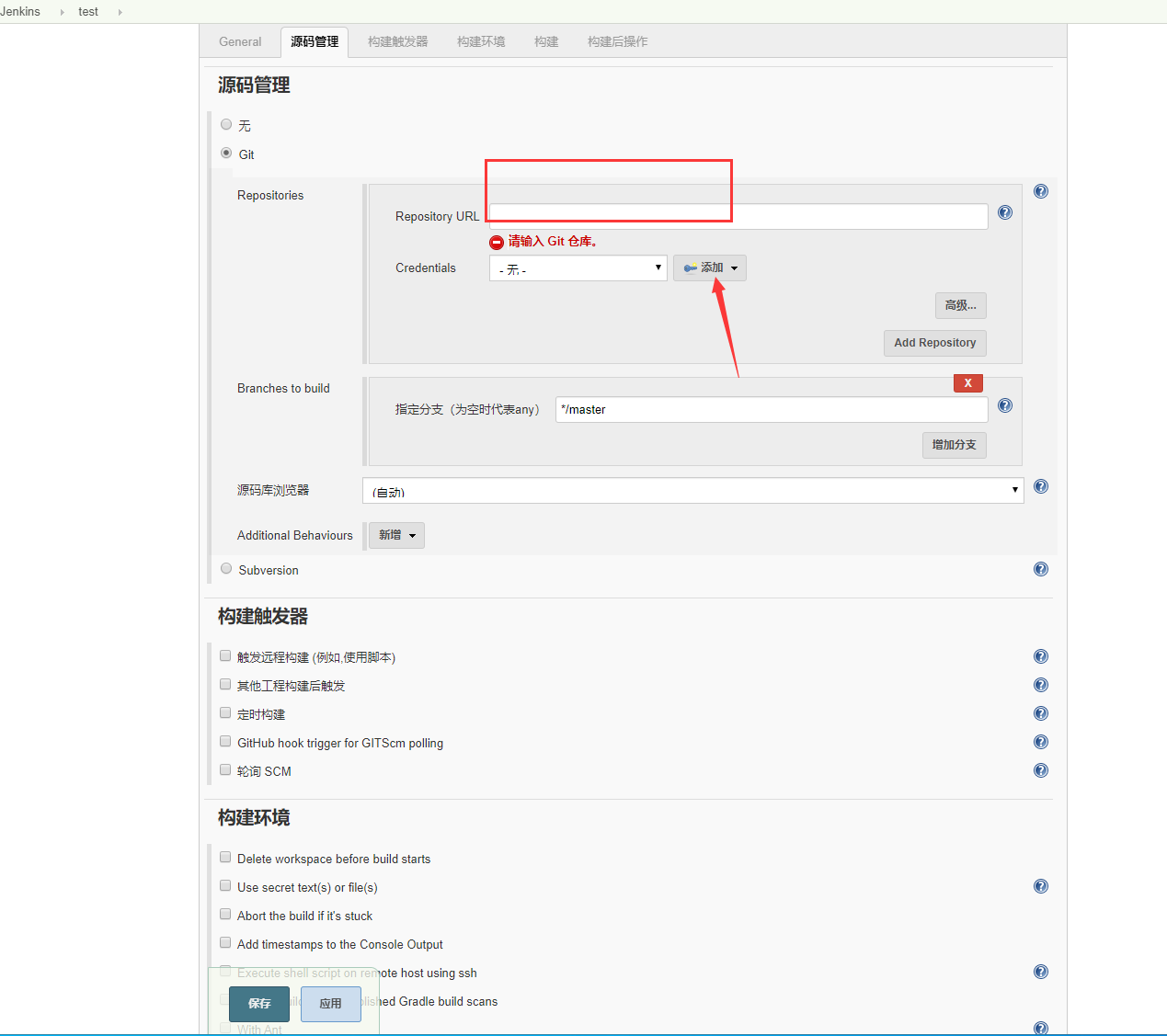Screen dimensions: 1167x1036
Task: Open help icon beside Subversion option
Action: (1040, 569)
